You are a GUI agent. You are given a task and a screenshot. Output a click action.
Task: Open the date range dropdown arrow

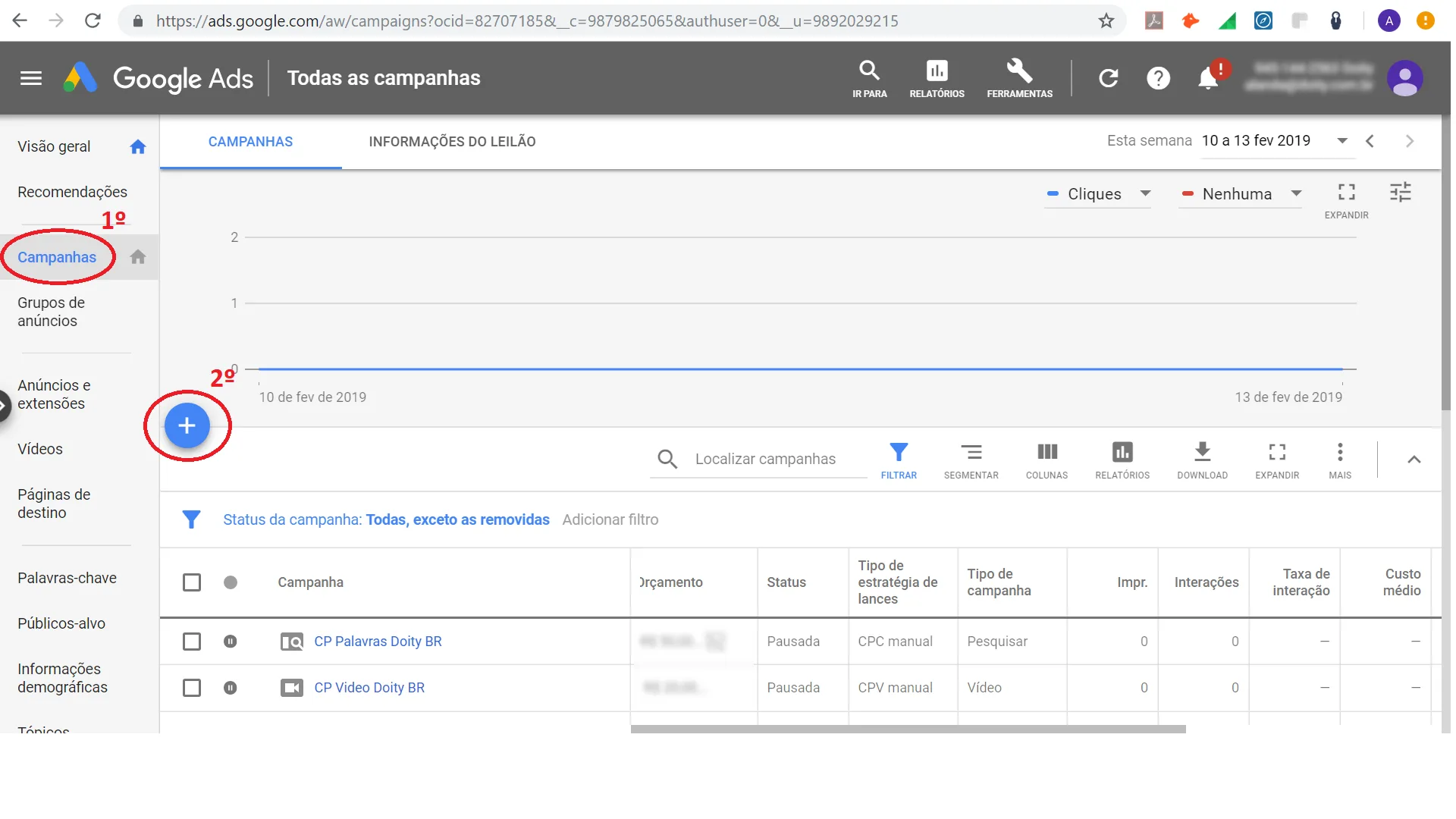1342,141
